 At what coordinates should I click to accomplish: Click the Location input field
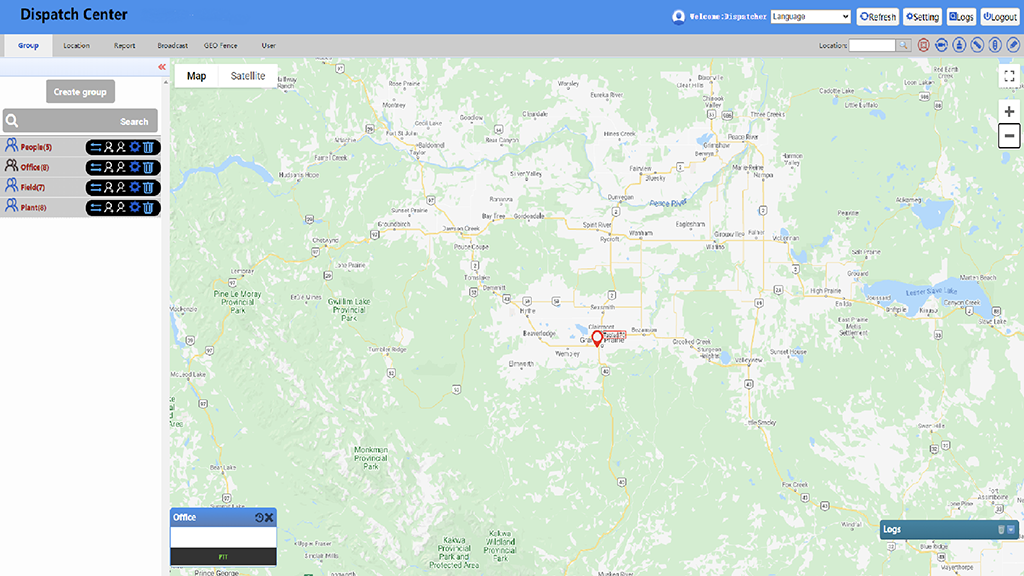[872, 45]
